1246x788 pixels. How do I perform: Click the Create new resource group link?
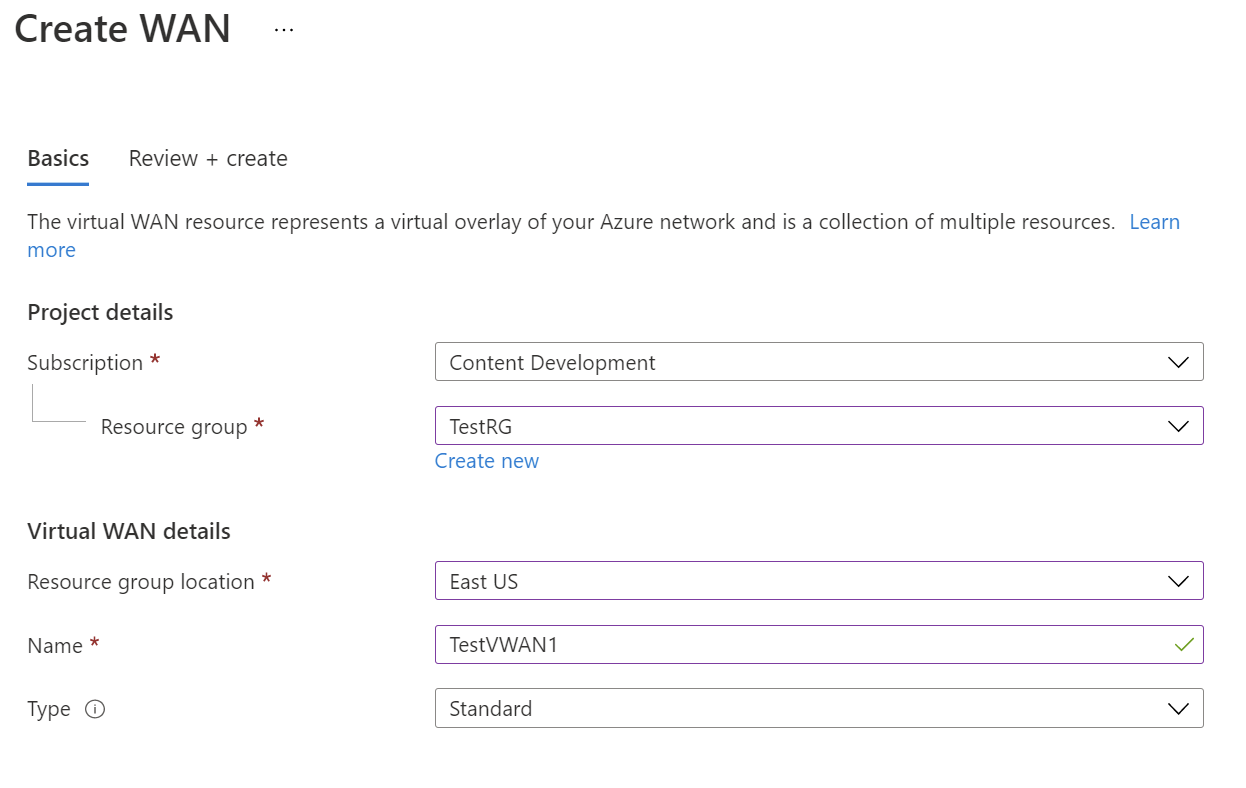click(487, 461)
